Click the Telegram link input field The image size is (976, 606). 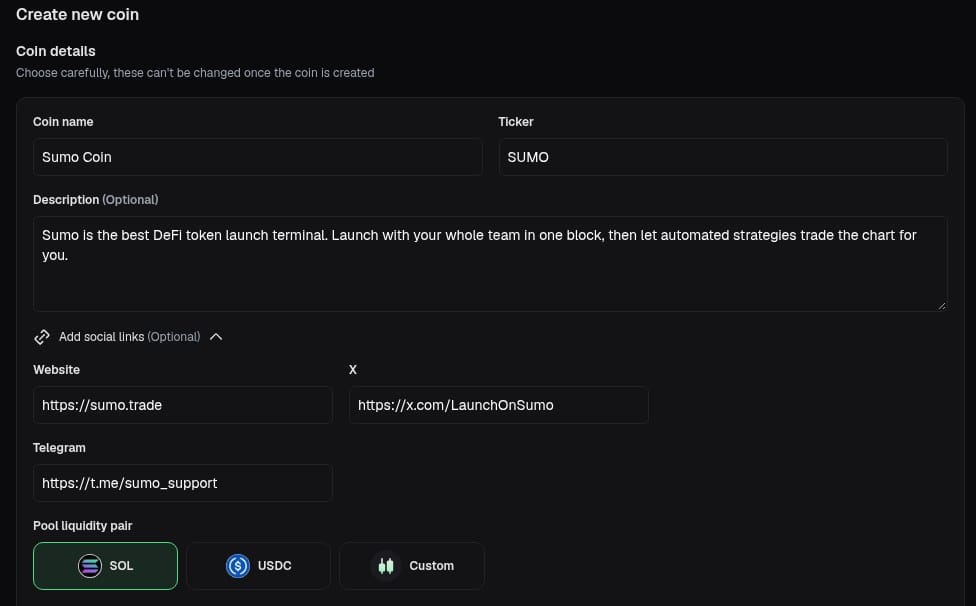click(x=182, y=483)
